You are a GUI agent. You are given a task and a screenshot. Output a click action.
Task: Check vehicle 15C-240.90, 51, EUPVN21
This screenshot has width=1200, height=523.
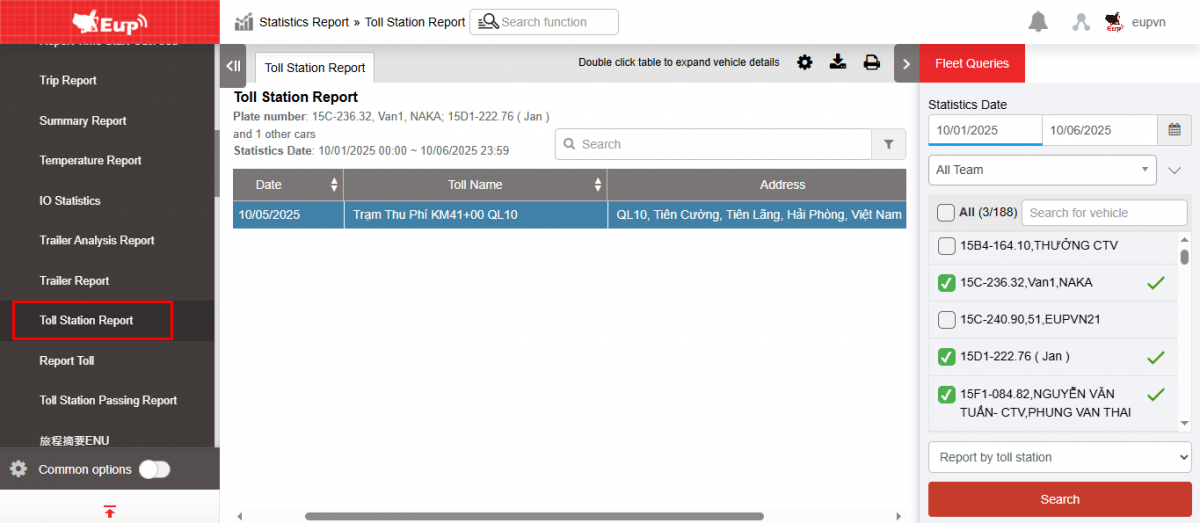946,320
